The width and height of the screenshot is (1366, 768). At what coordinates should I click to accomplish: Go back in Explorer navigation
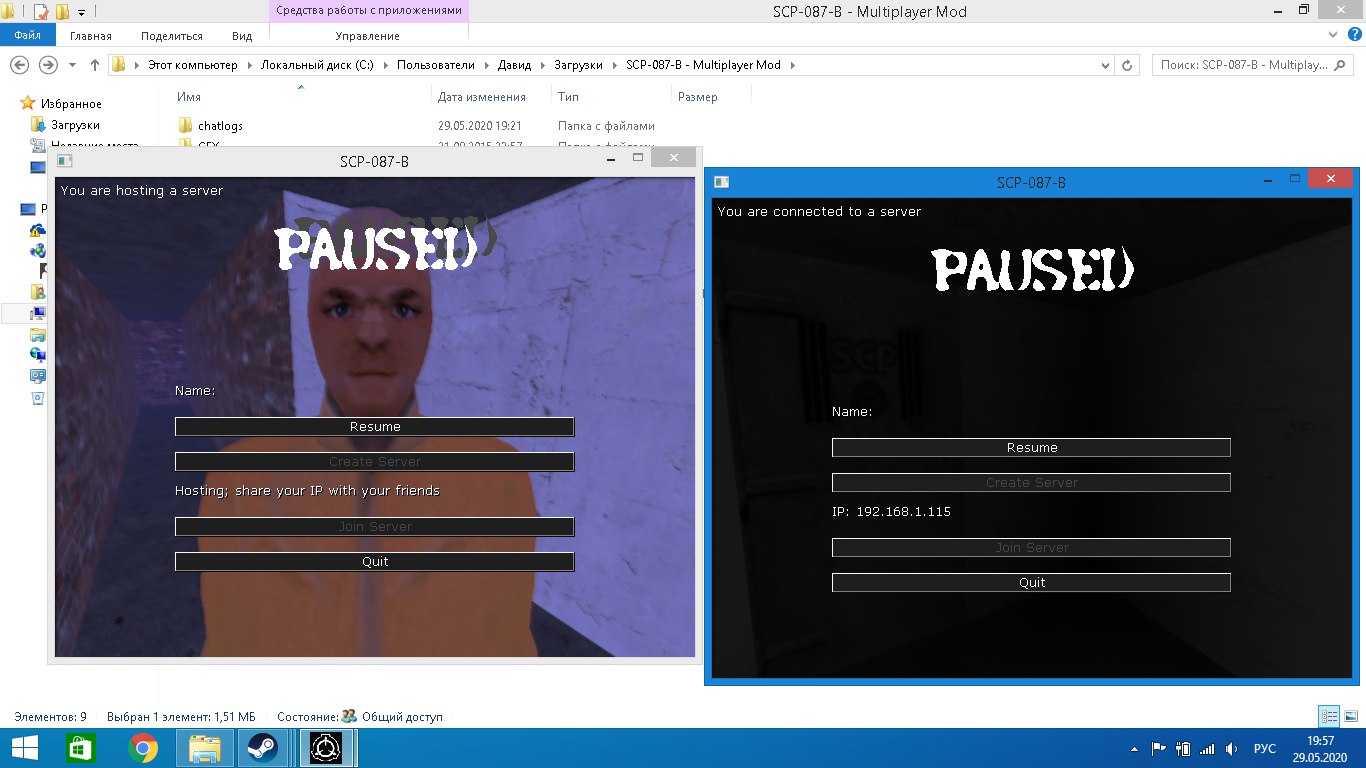pos(19,65)
